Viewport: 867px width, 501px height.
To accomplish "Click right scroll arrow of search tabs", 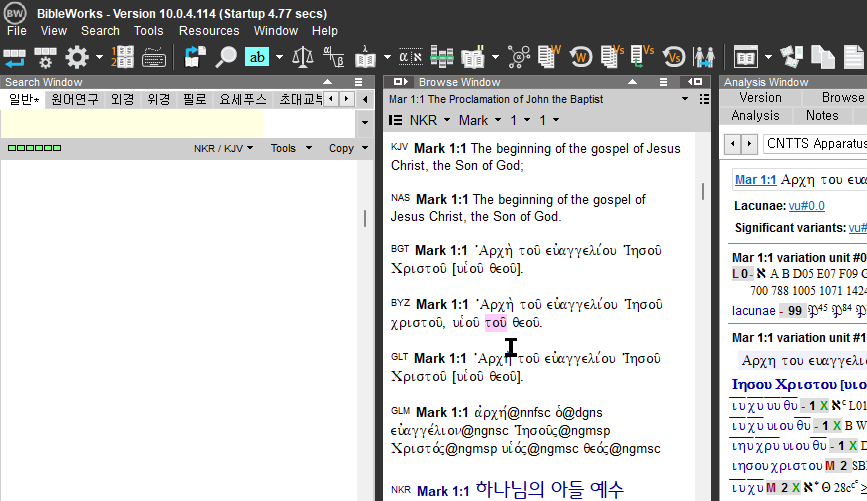I will point(347,100).
